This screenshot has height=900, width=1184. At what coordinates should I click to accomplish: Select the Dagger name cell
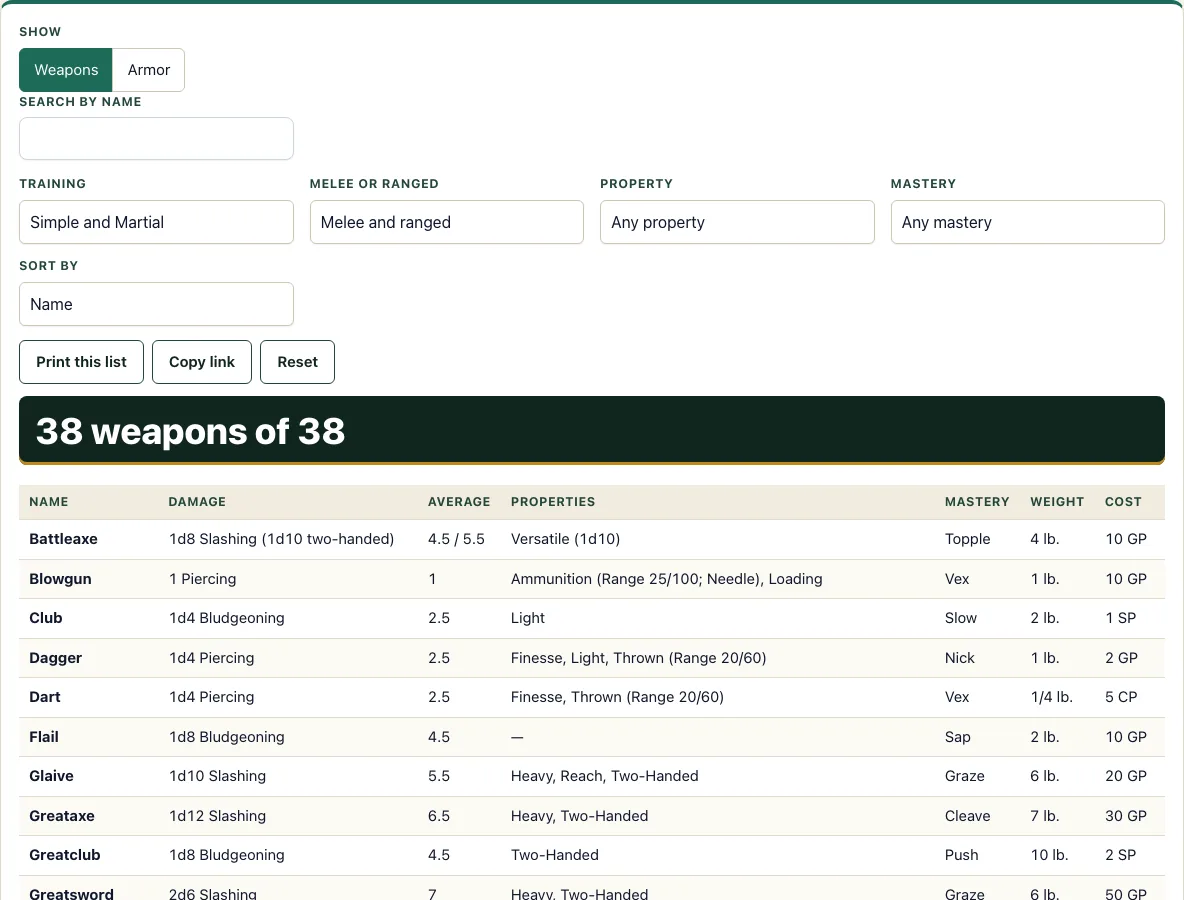[x=56, y=658]
